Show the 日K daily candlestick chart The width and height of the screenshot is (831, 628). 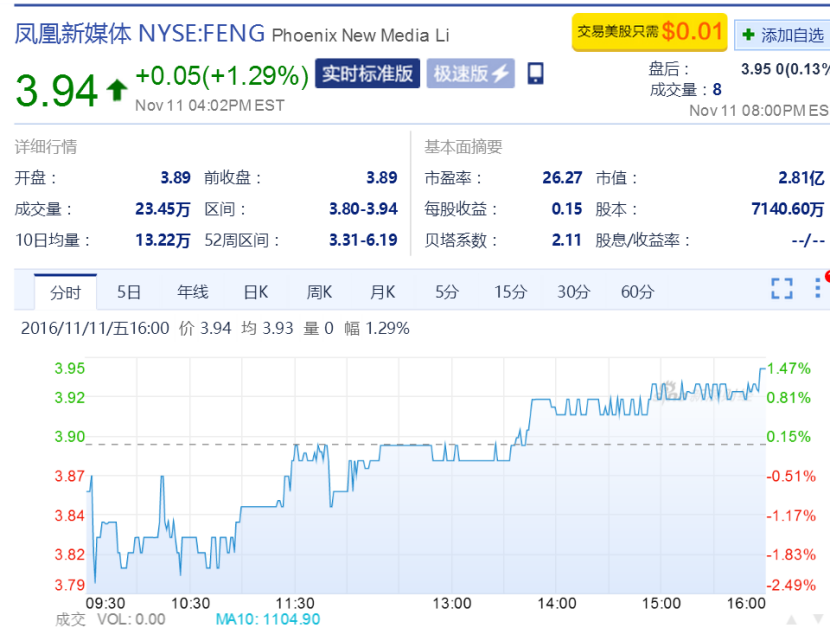tap(256, 292)
